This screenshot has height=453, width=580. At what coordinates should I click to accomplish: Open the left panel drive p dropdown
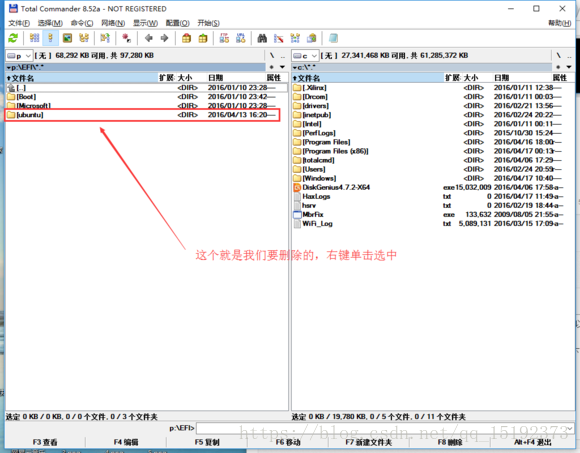pyautogui.click(x=19, y=56)
